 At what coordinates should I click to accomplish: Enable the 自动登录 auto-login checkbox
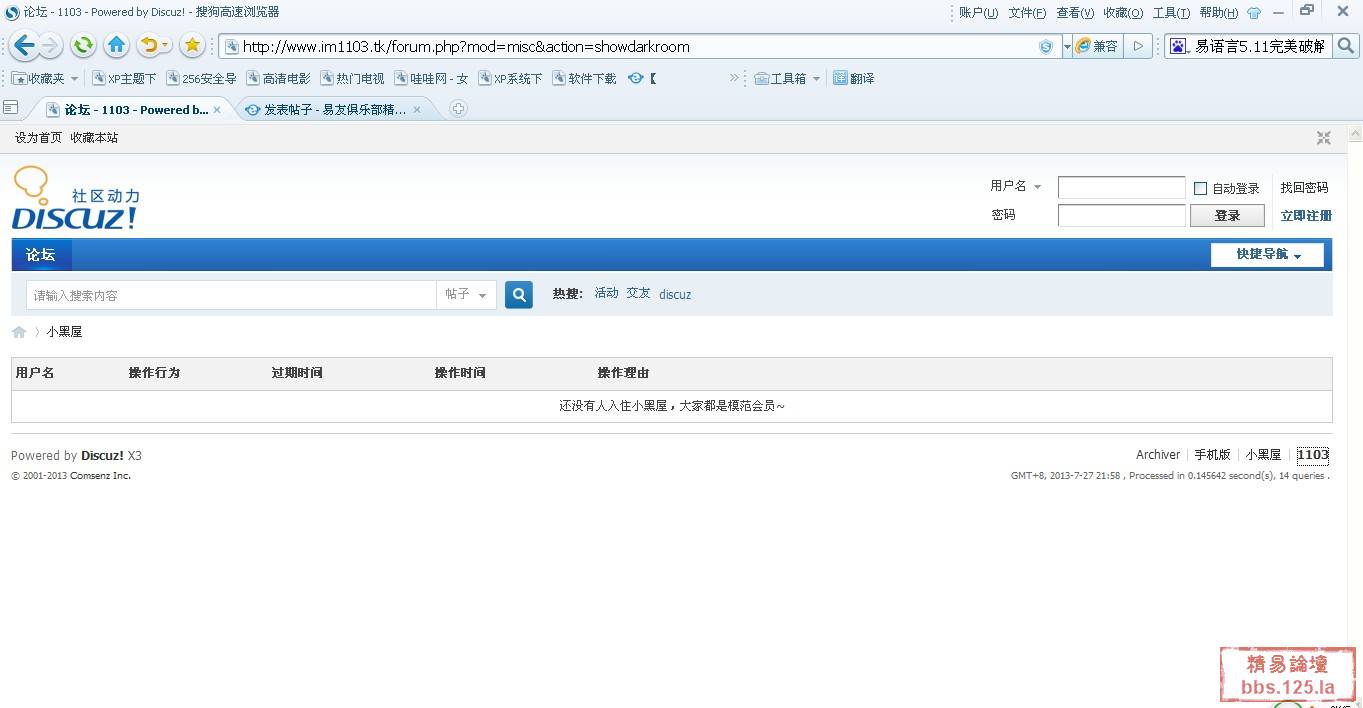(1200, 188)
